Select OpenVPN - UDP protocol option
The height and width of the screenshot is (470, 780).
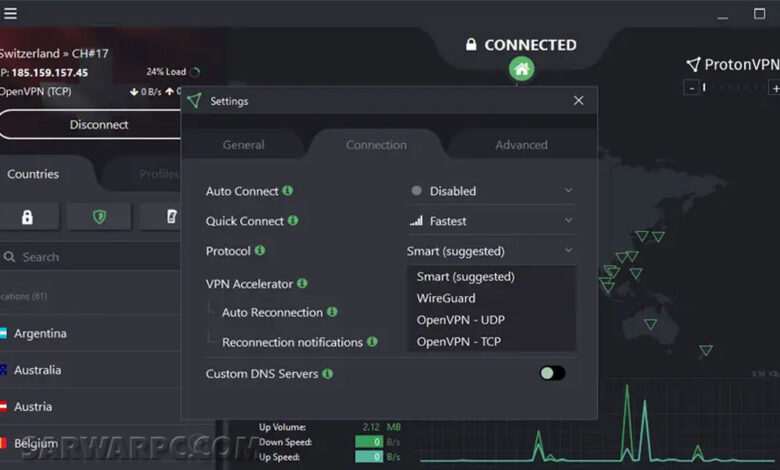pyautogui.click(x=491, y=320)
